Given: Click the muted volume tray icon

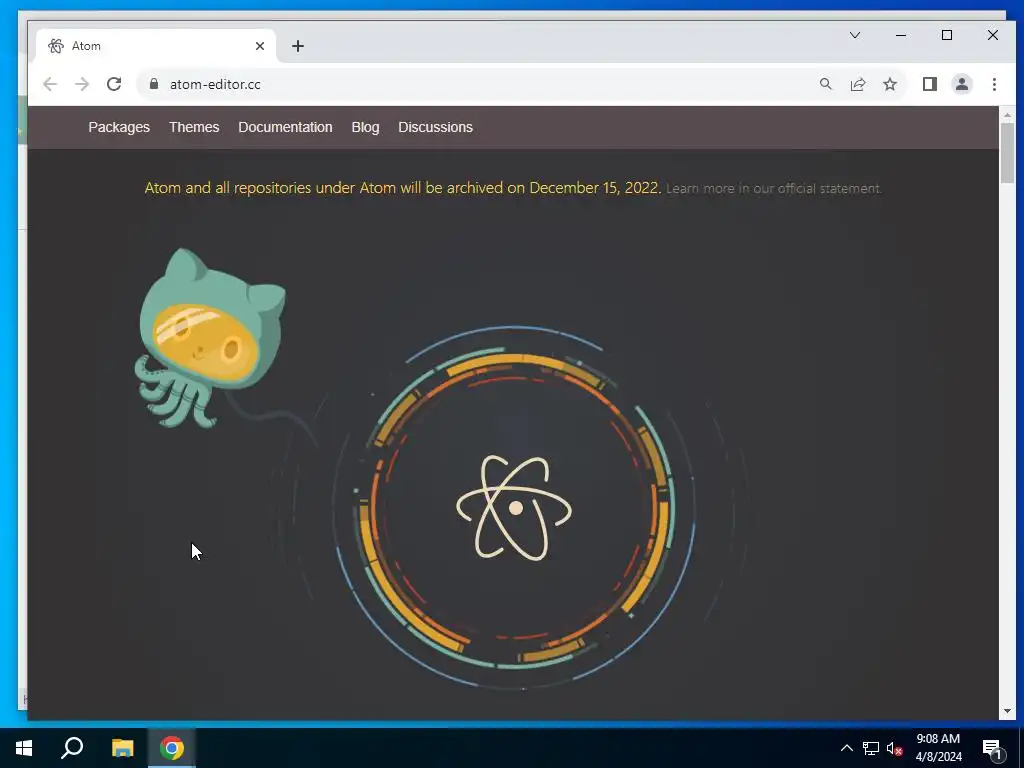Looking at the screenshot, I should pyautogui.click(x=894, y=748).
